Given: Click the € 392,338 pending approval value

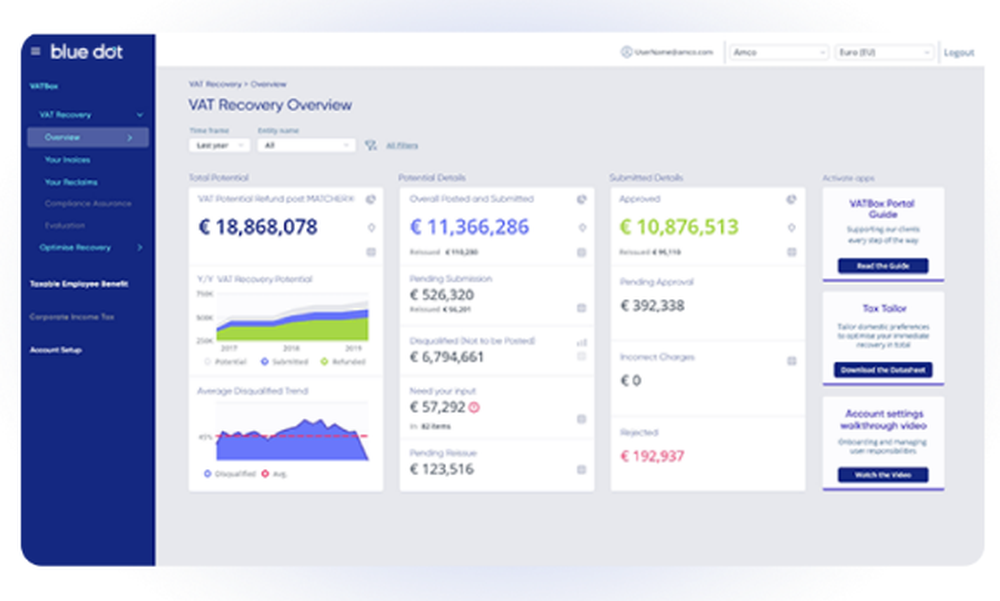Looking at the screenshot, I should pos(652,306).
